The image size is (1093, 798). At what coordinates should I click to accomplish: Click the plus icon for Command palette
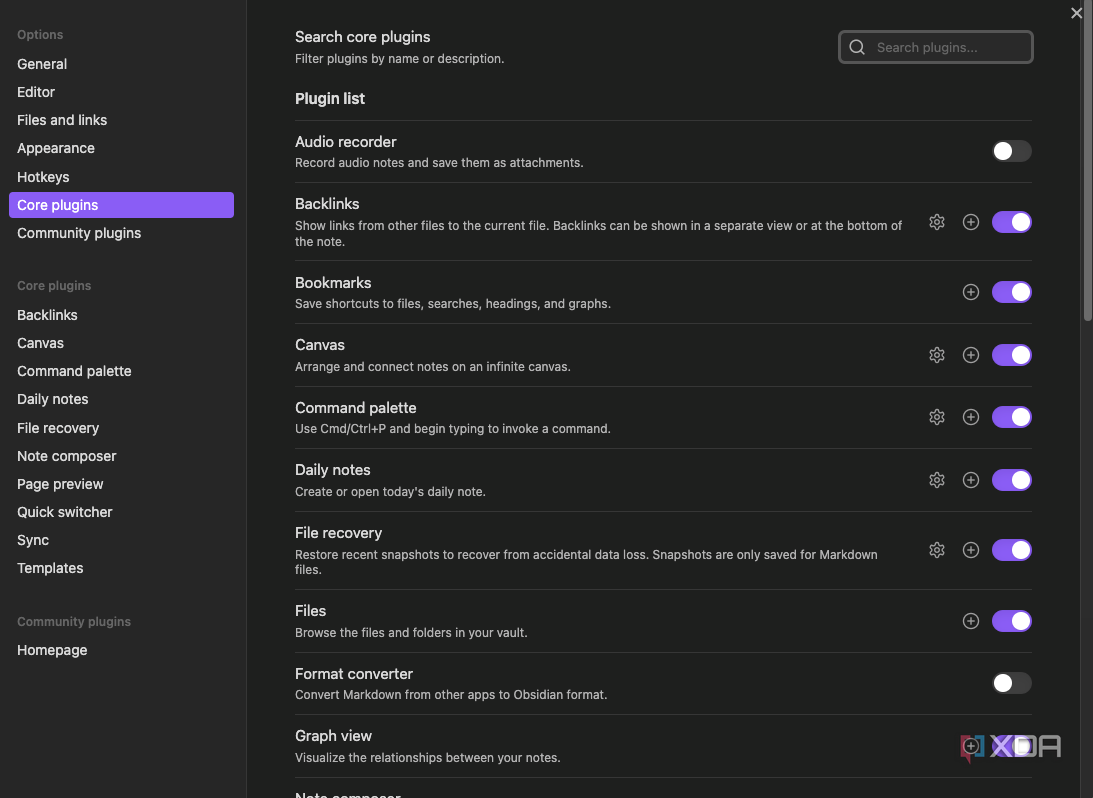coord(971,417)
